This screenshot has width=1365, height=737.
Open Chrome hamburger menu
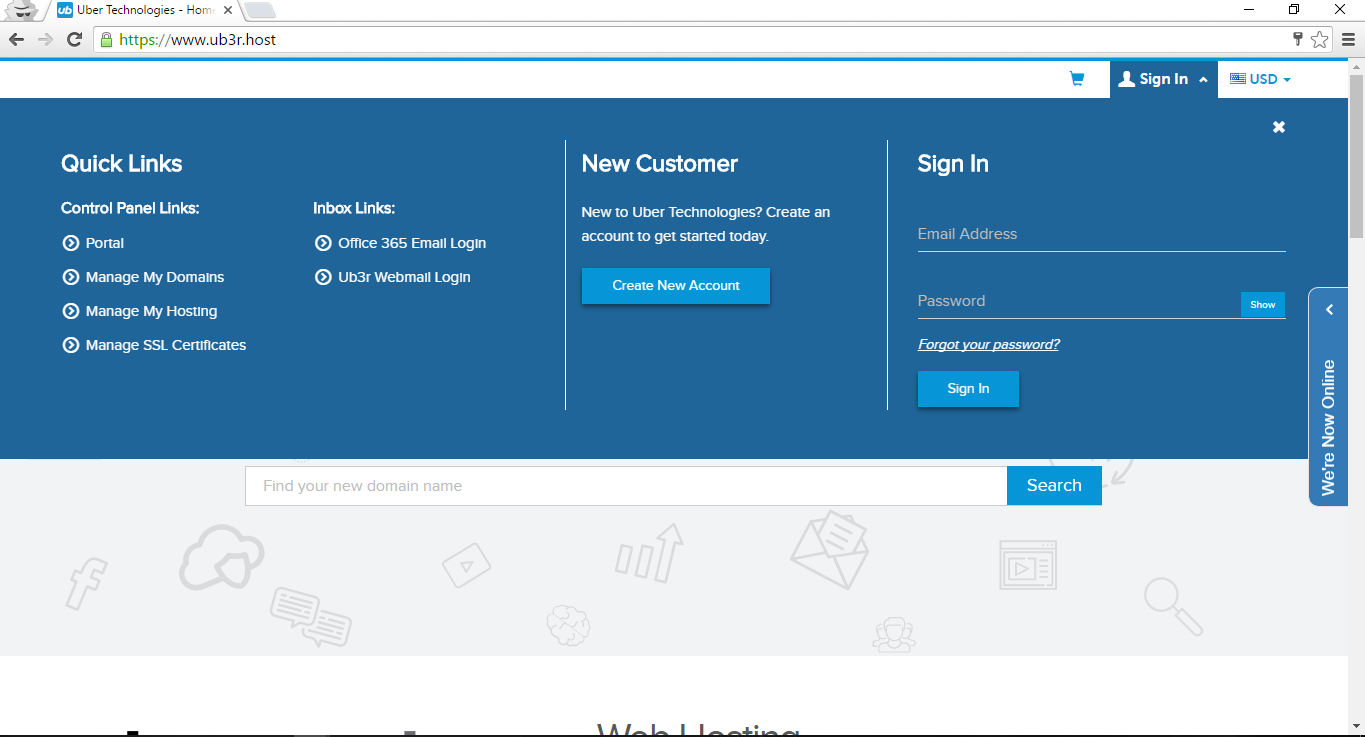click(x=1348, y=40)
